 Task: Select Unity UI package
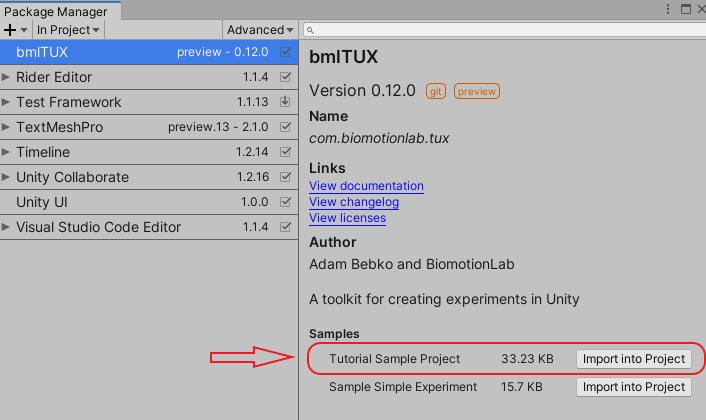(149, 202)
